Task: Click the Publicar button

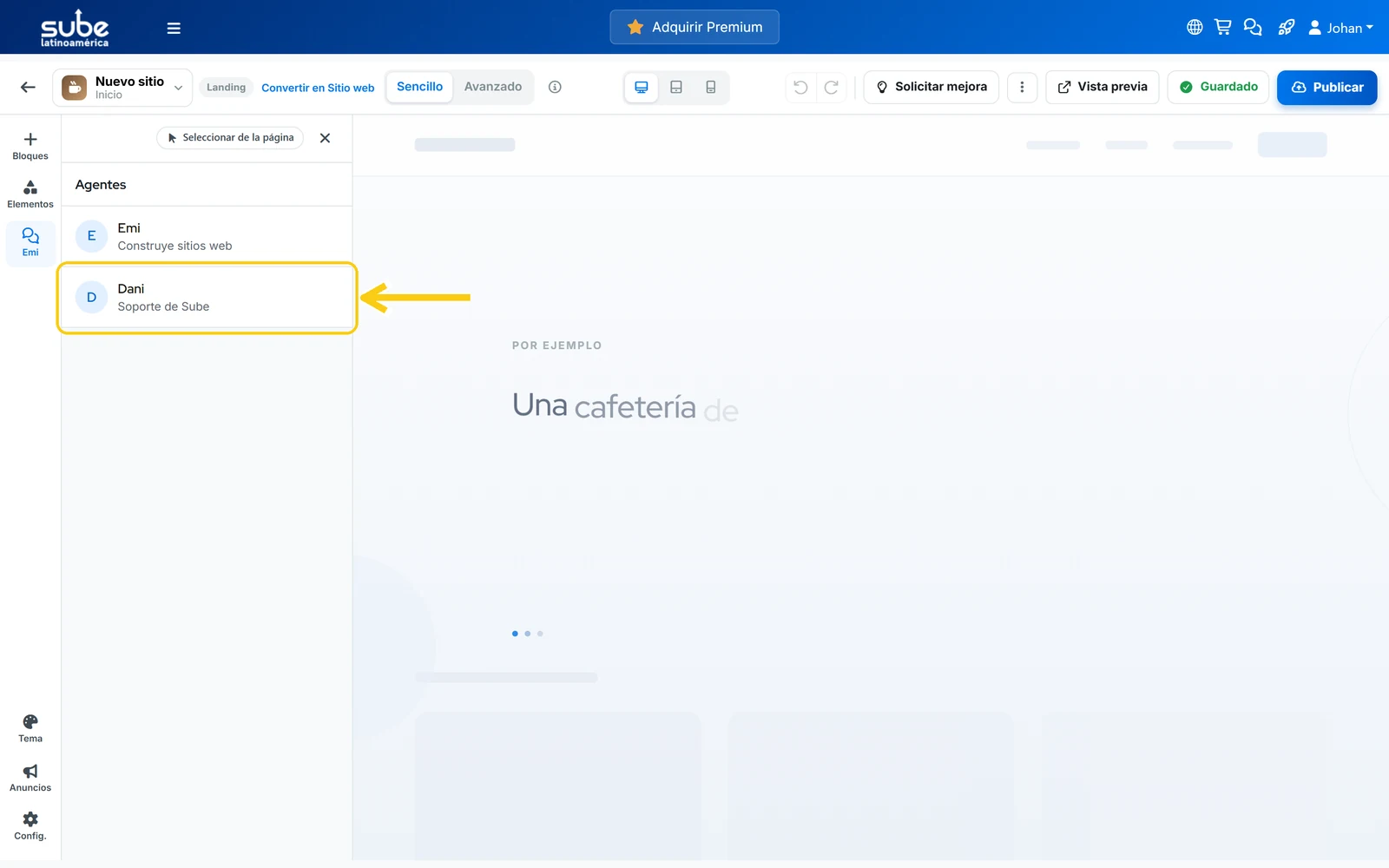Action: click(1327, 88)
